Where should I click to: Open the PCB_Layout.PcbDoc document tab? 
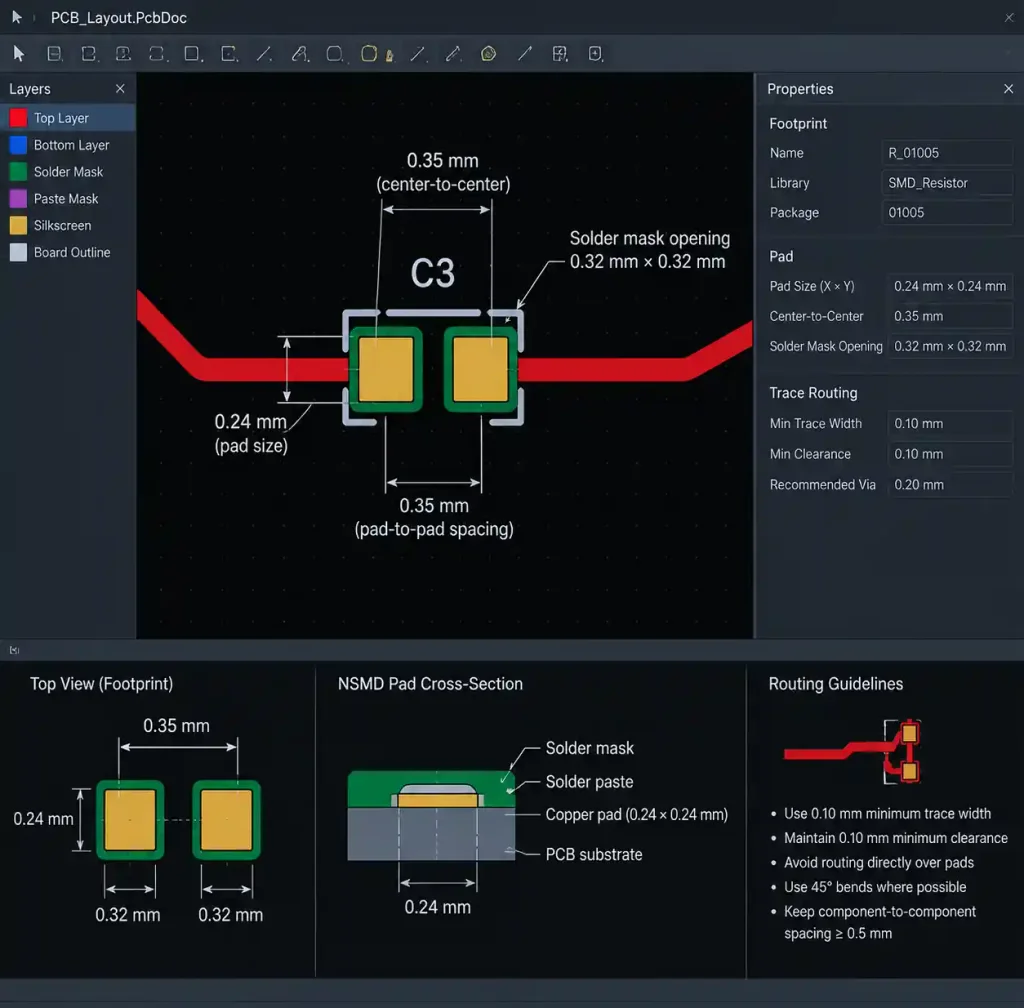click(x=119, y=18)
